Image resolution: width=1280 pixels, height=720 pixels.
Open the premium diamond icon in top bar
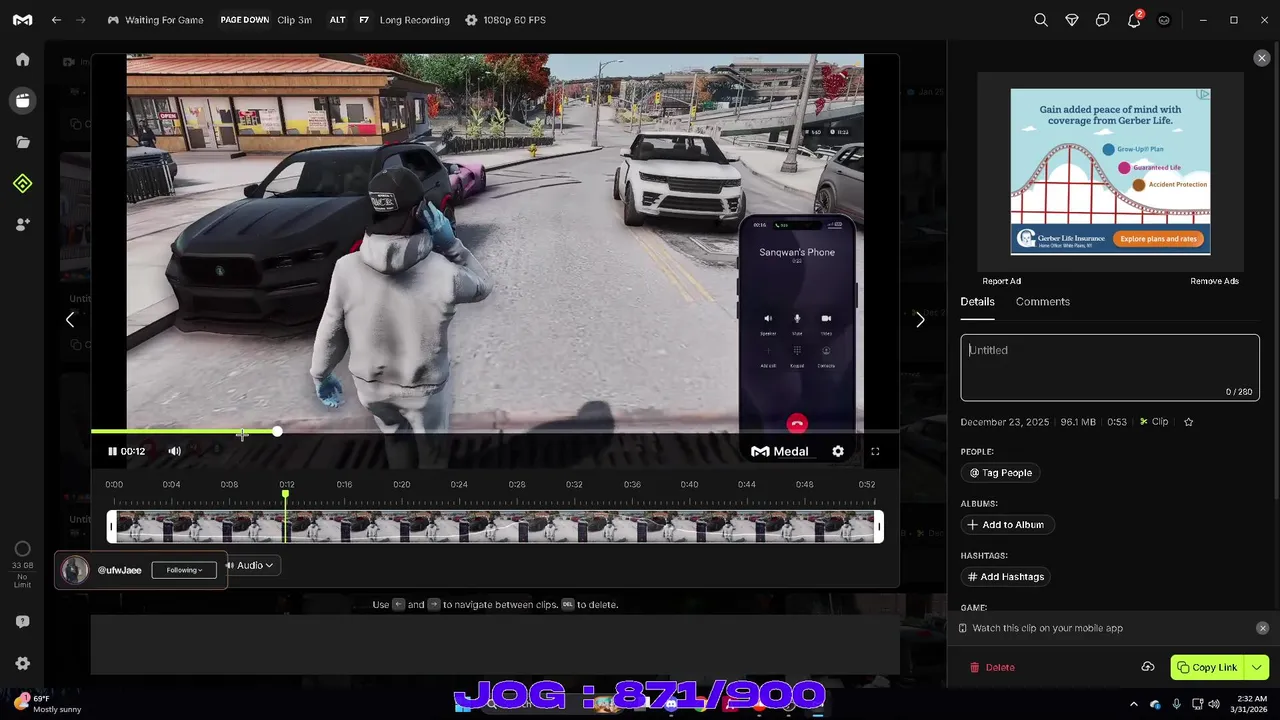click(x=1072, y=20)
